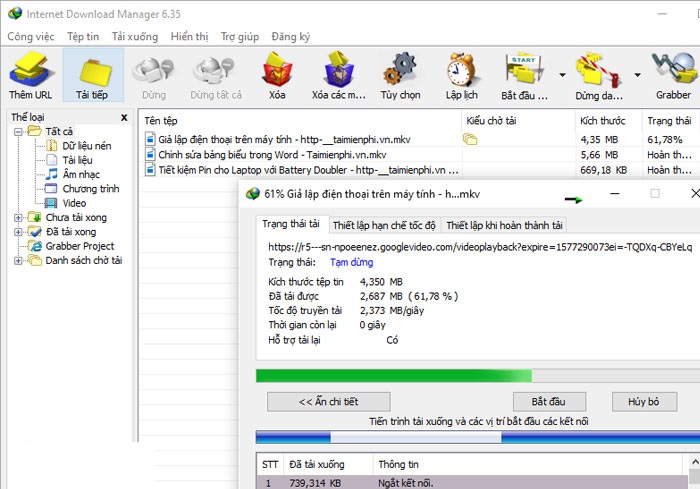Sort by Trạng thái column header
Viewport: 700px width, 489px height.
[671, 121]
